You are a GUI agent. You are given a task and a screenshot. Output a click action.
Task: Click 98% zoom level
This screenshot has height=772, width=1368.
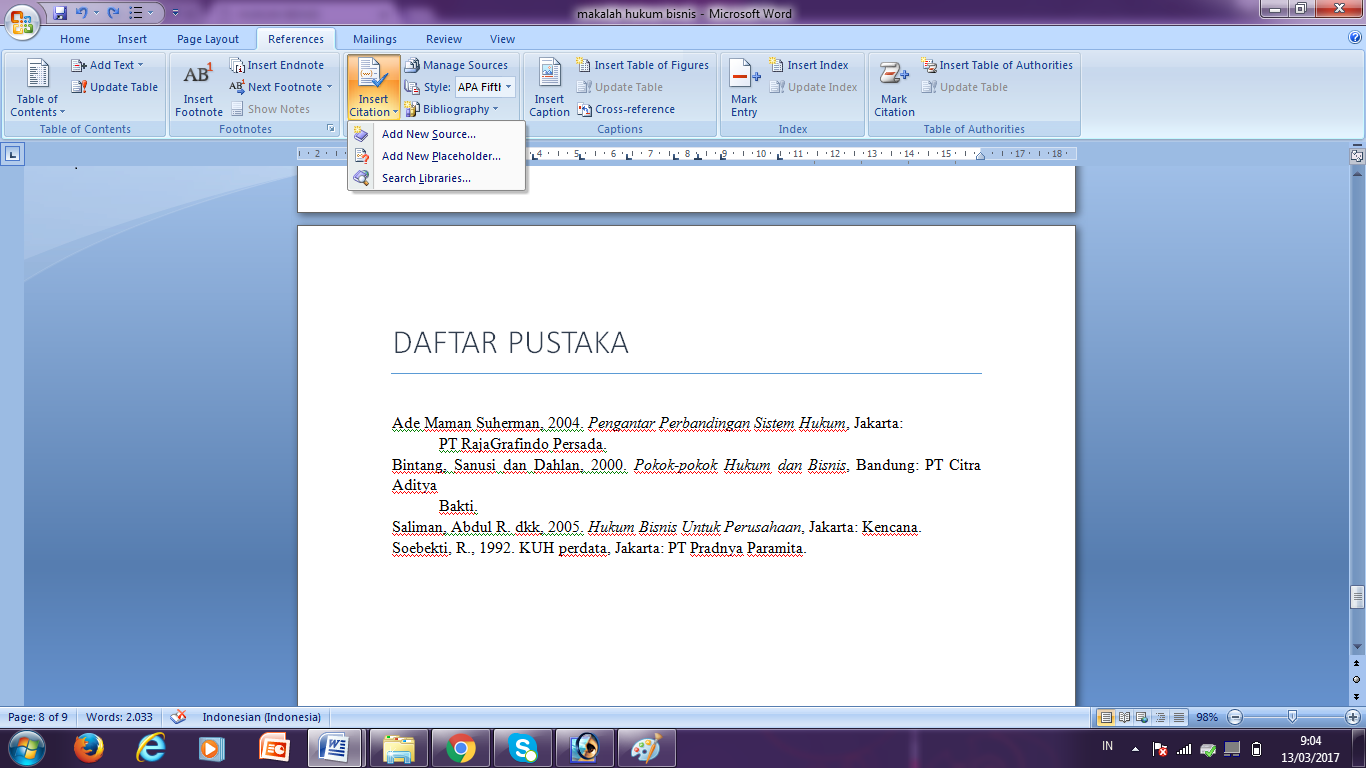click(1207, 717)
